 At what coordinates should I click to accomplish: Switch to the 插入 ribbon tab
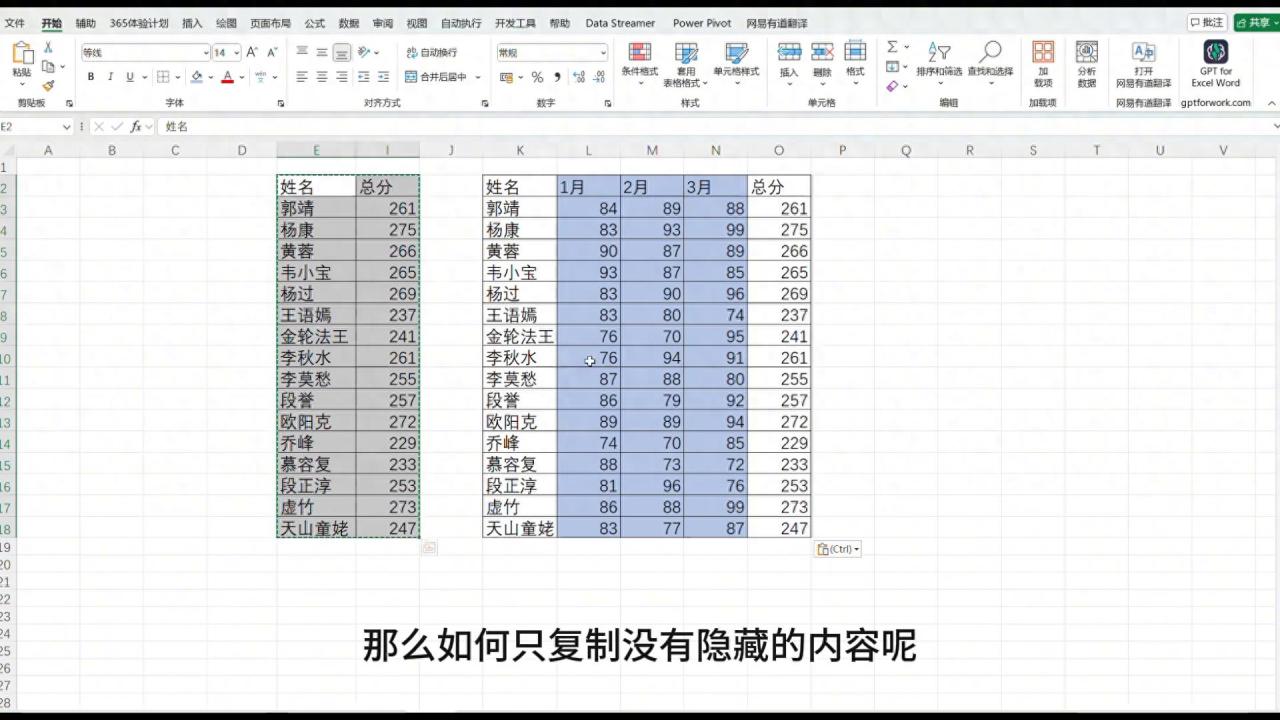click(x=192, y=23)
